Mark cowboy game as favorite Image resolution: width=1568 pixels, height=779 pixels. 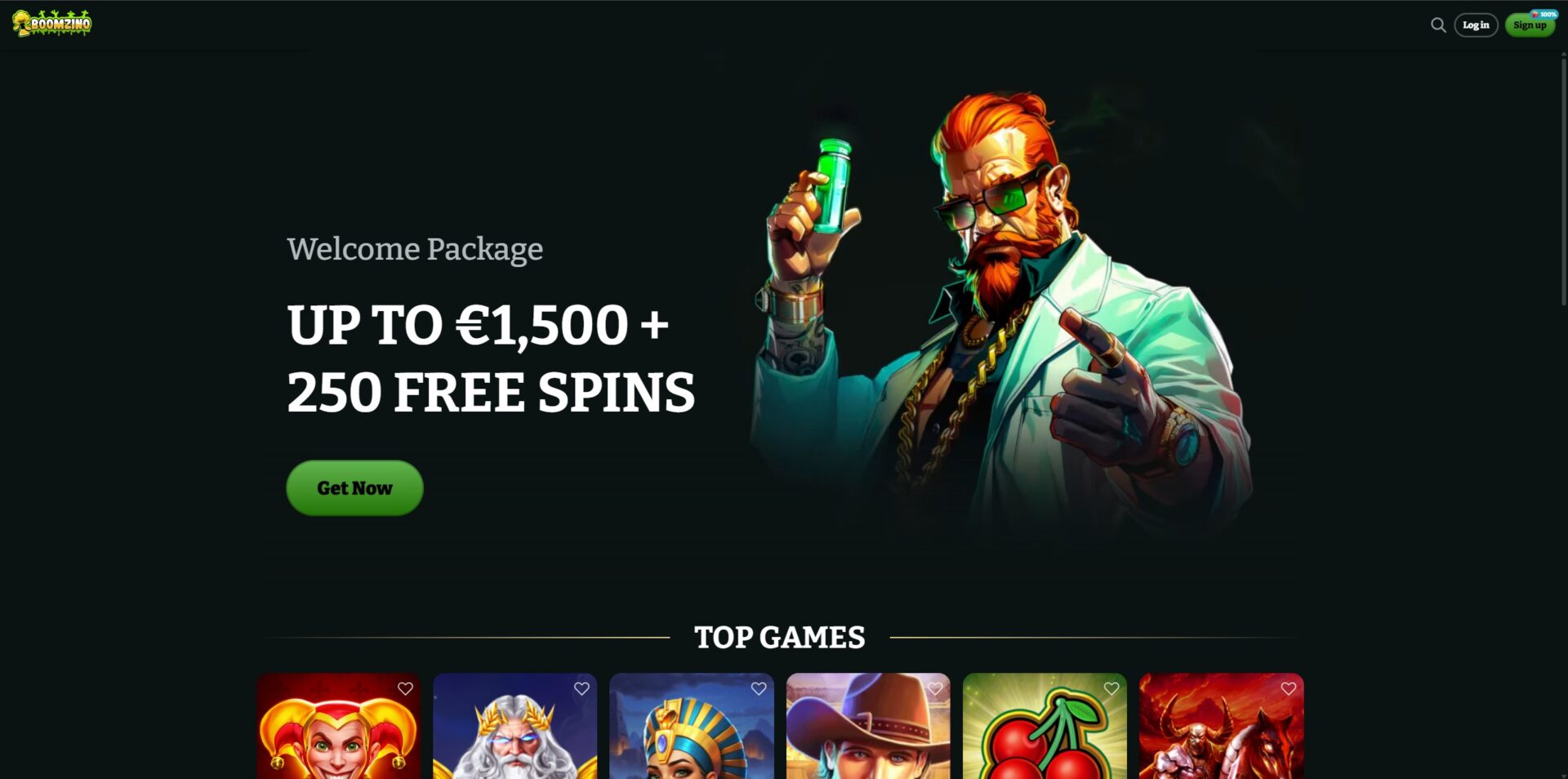(x=935, y=688)
